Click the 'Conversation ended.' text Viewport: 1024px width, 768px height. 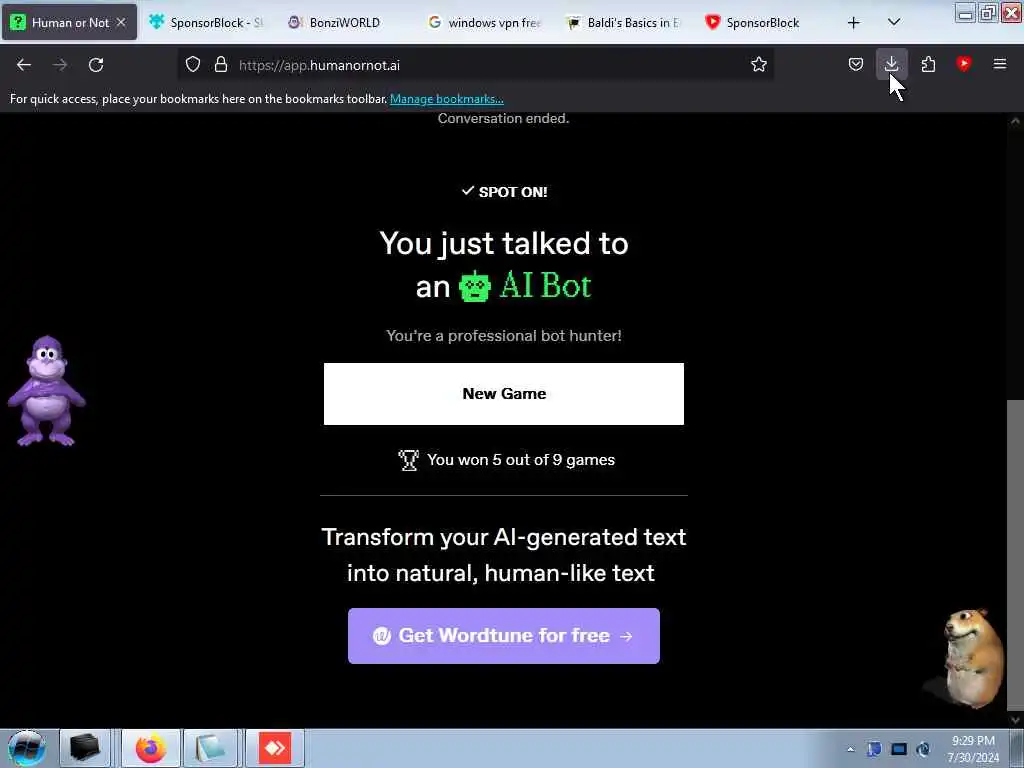pyautogui.click(x=503, y=119)
